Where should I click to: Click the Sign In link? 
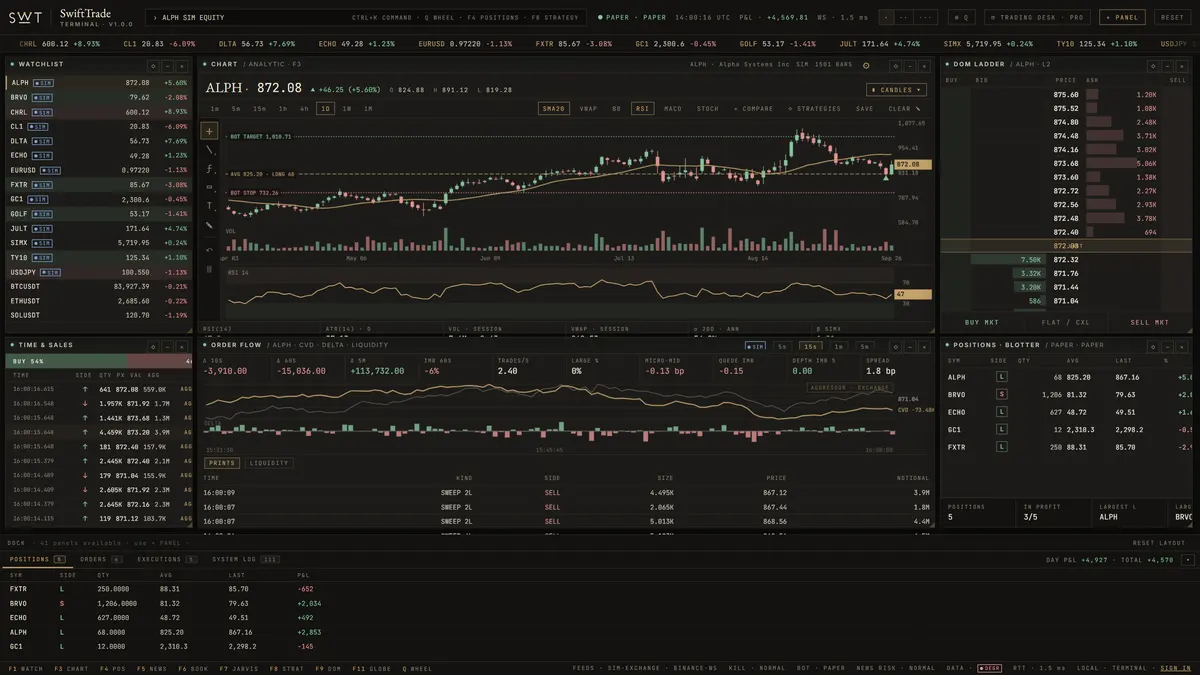click(x=1175, y=668)
